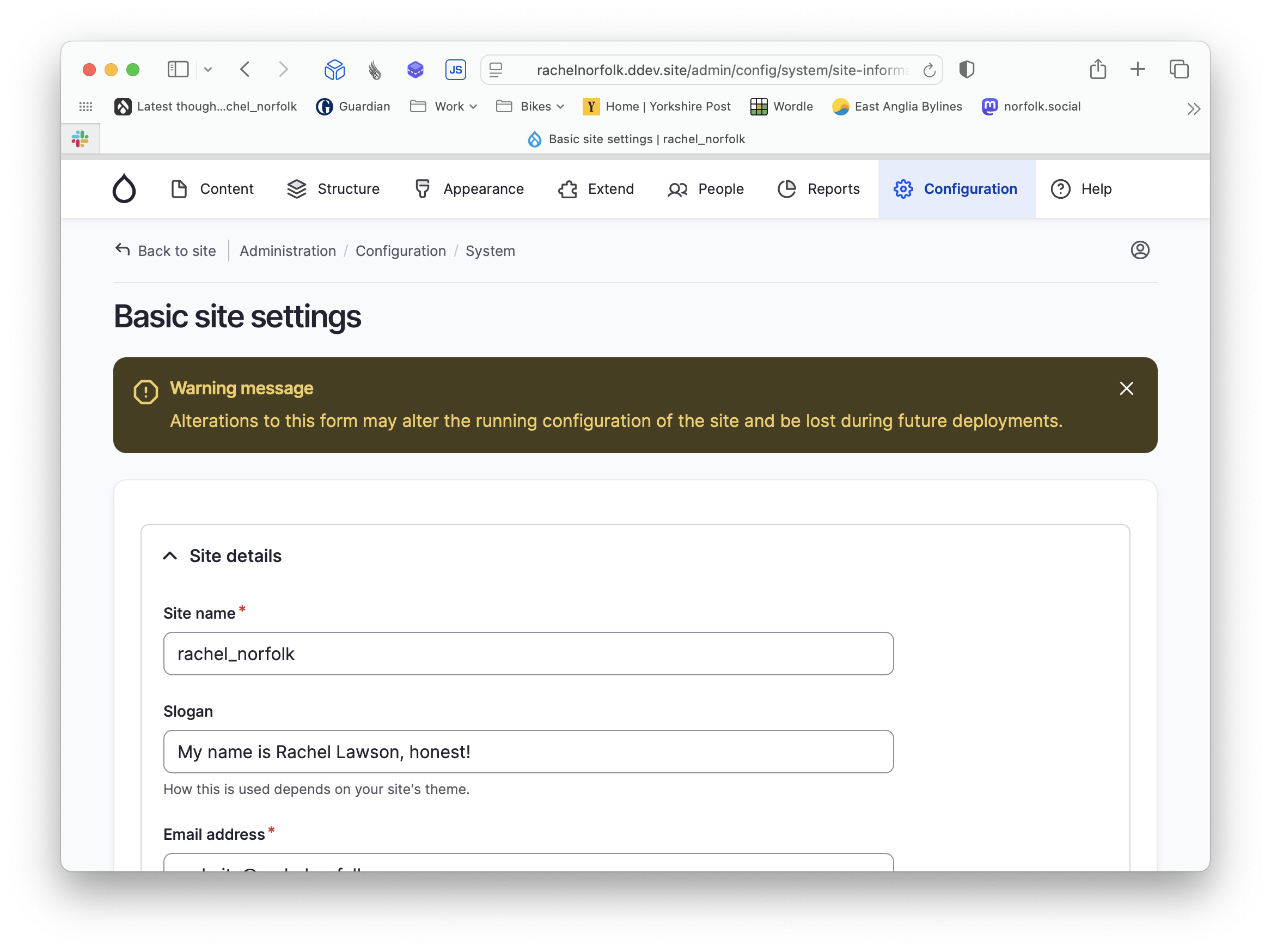The width and height of the screenshot is (1271, 952).
Task: Toggle the Safari sidebar button
Action: point(178,70)
